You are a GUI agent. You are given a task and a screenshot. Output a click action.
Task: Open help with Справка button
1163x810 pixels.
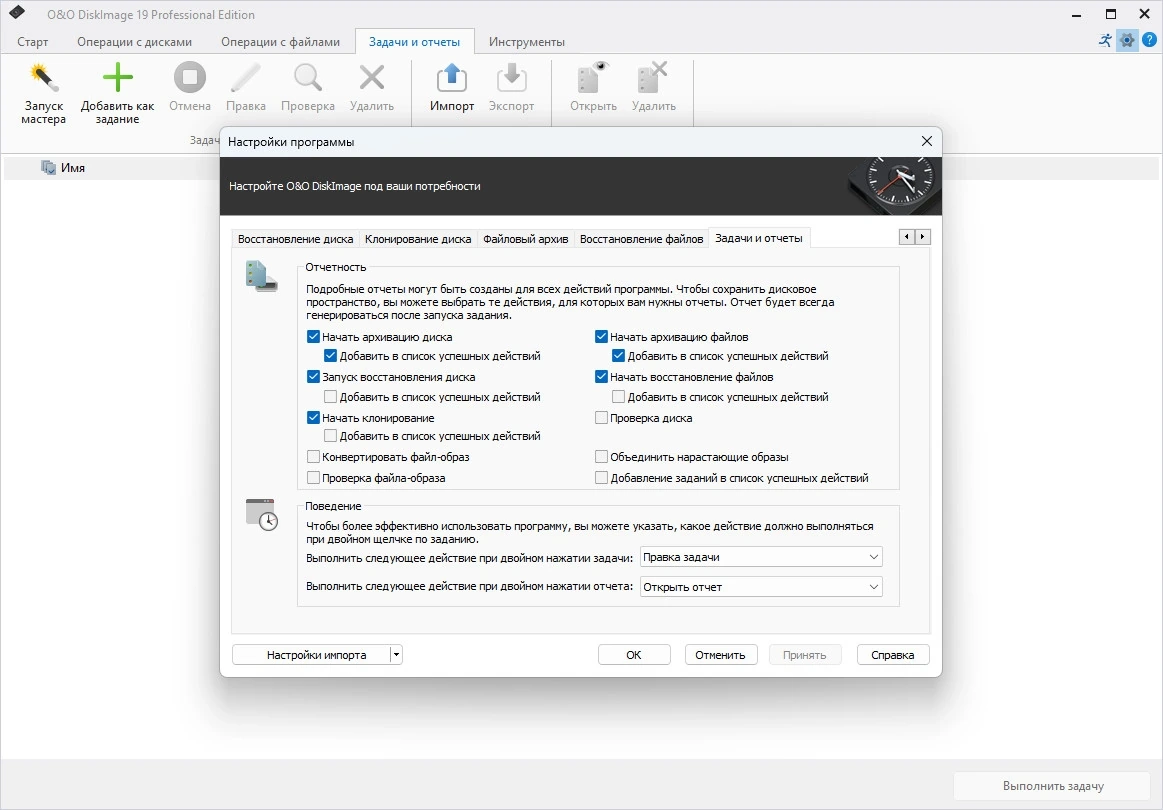[893, 655]
